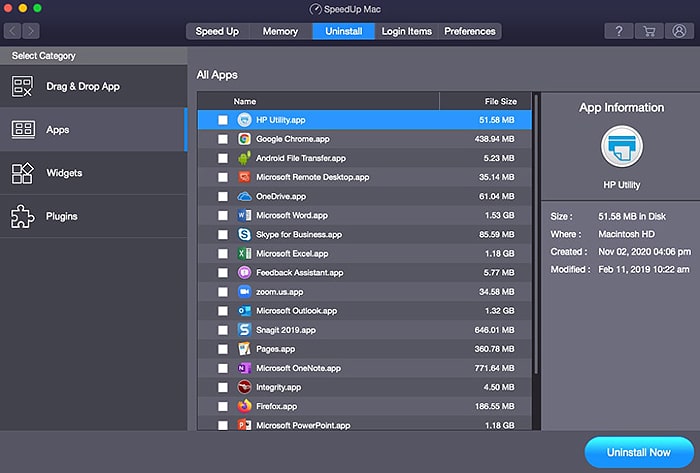
Task: Click the Google Chrome app icon
Action: click(x=244, y=139)
